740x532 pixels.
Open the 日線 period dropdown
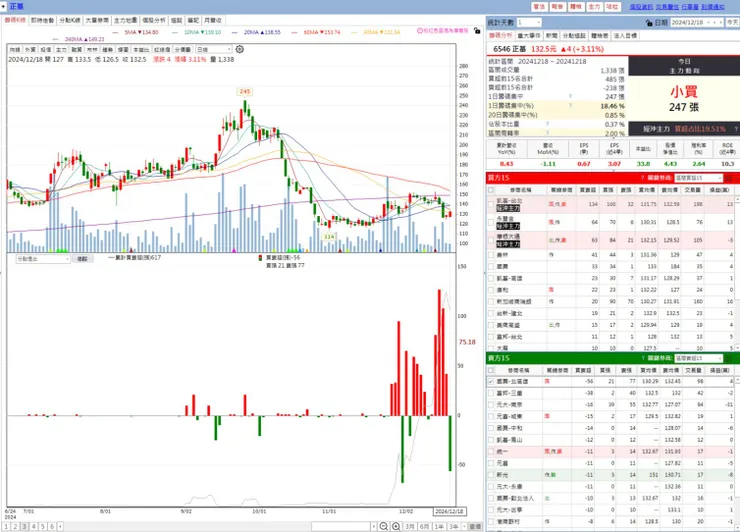214,49
